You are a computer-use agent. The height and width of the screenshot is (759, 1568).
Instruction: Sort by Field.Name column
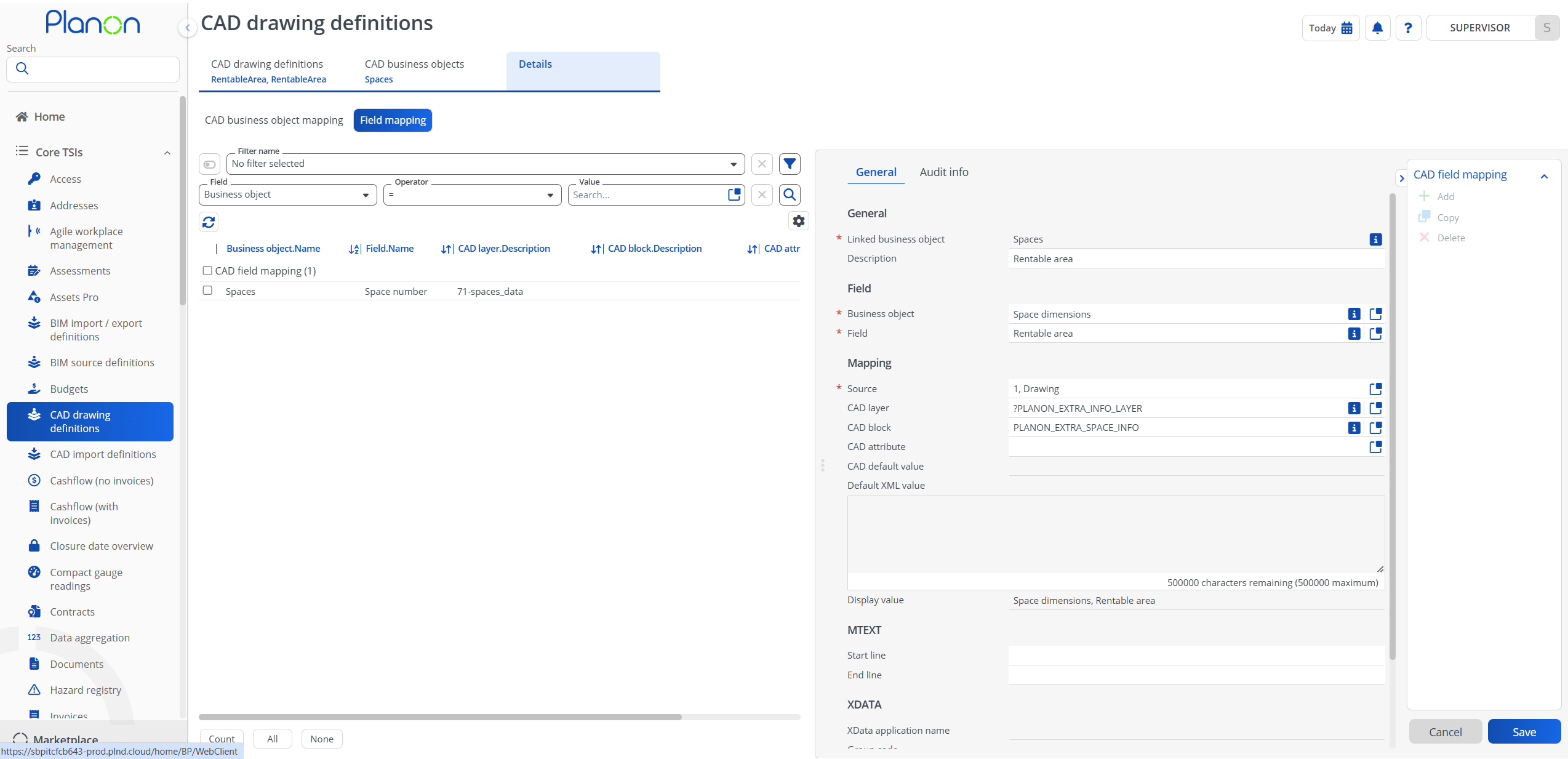click(x=389, y=249)
